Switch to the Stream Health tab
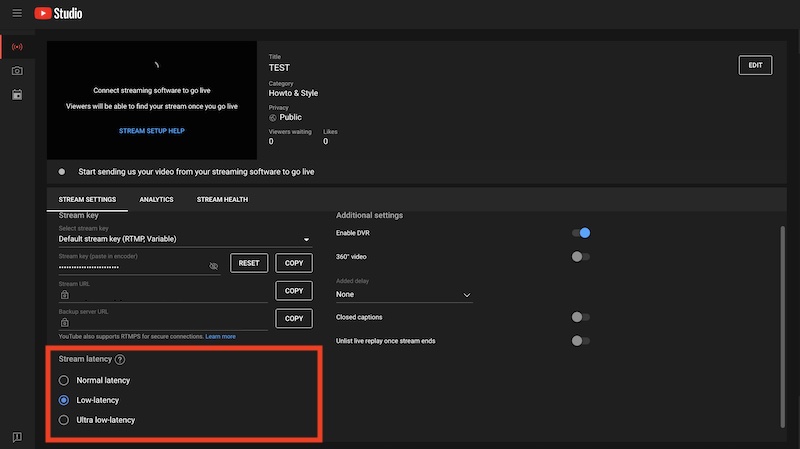Viewport: 800px width, 449px height. 222,199
